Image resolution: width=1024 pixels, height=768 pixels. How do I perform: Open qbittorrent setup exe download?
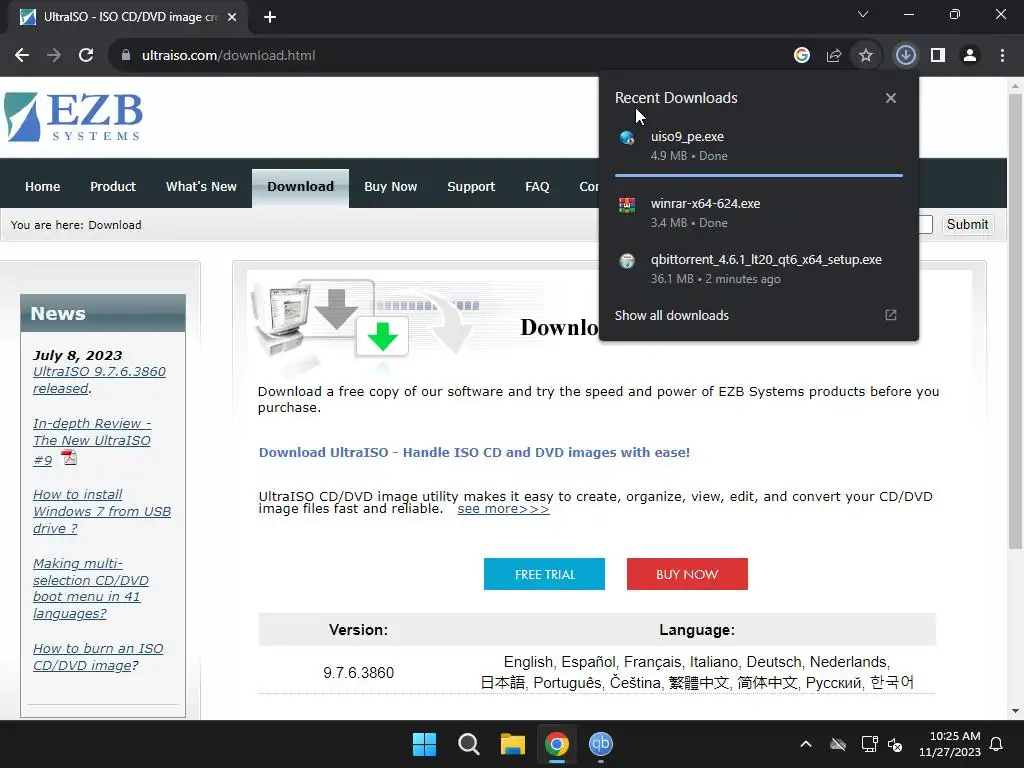click(759, 269)
